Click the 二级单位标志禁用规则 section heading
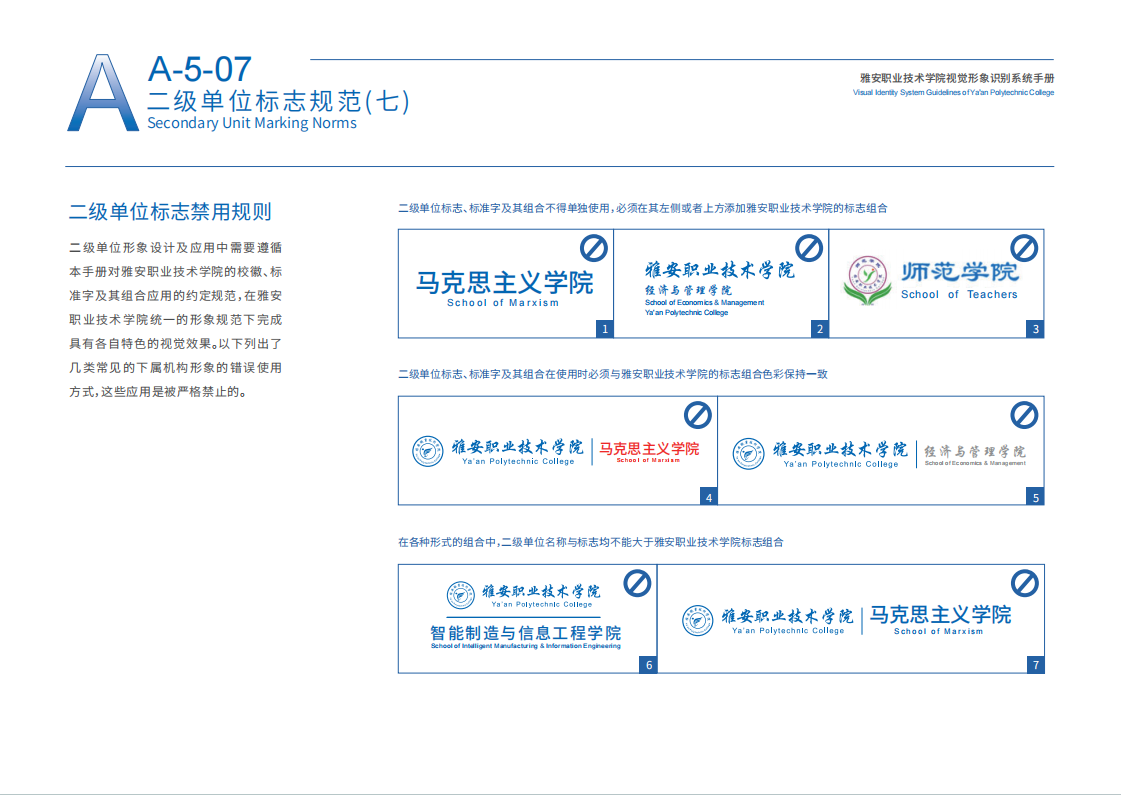The width and height of the screenshot is (1121, 795). [170, 211]
